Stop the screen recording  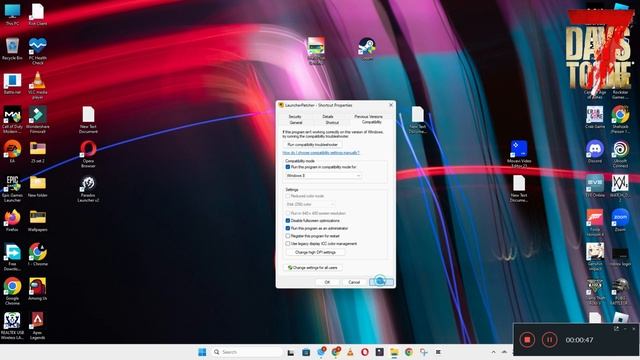point(527,340)
